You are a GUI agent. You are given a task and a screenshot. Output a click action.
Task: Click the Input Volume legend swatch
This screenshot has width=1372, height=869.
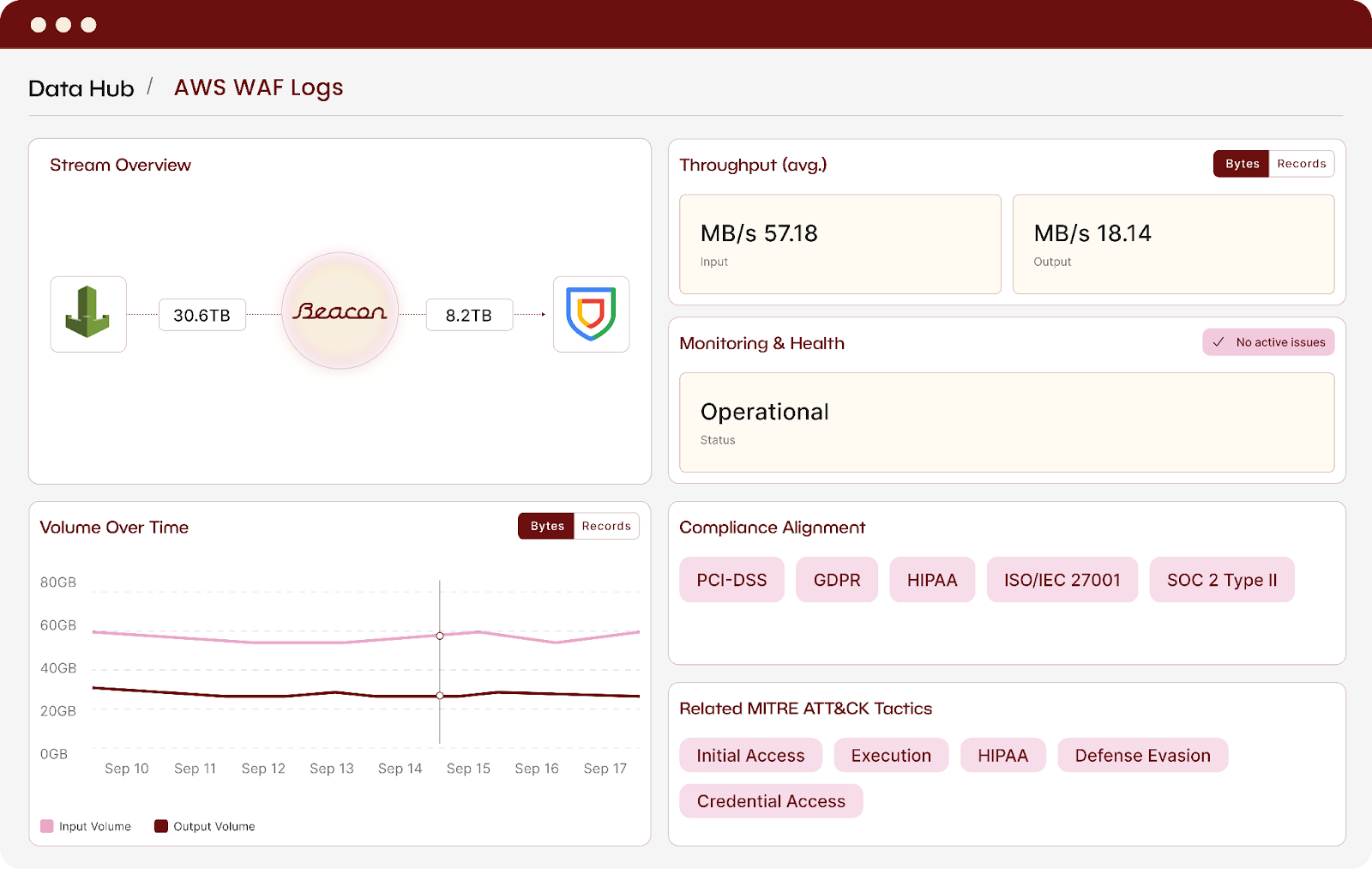47,826
